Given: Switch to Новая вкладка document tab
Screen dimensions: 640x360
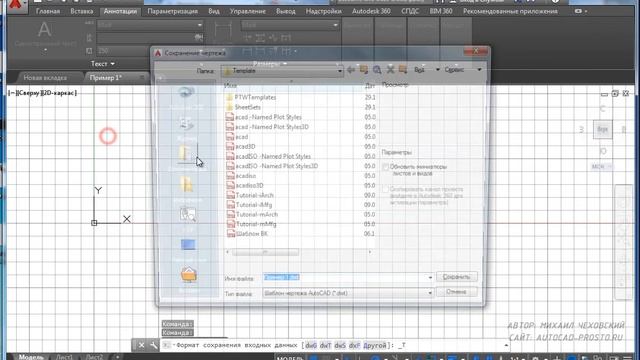Looking at the screenshot, I should pyautogui.click(x=45, y=78).
